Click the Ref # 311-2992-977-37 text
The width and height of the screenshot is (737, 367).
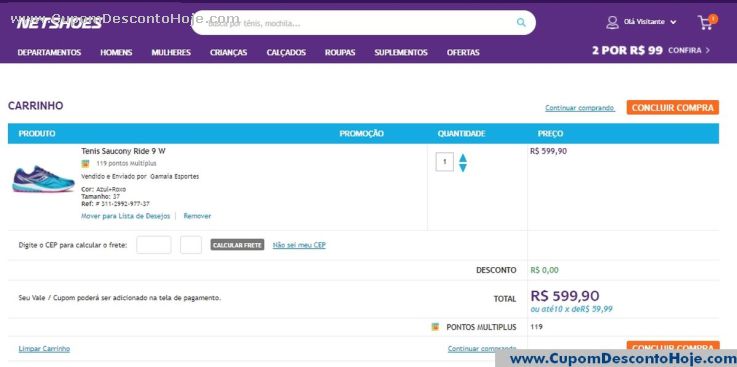[x=116, y=203]
